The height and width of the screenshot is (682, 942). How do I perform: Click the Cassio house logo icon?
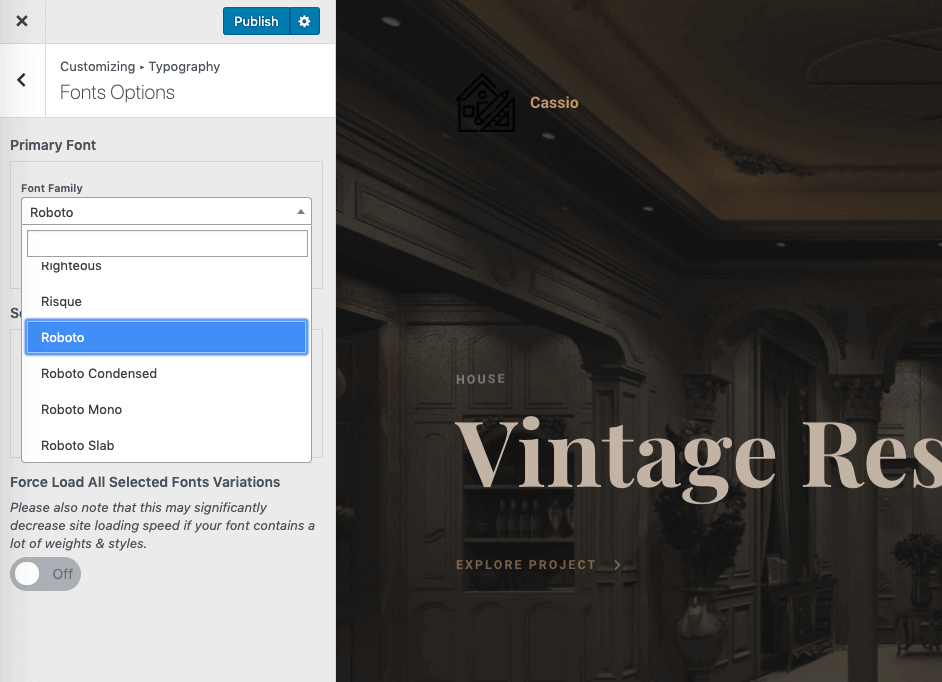pyautogui.click(x=486, y=103)
